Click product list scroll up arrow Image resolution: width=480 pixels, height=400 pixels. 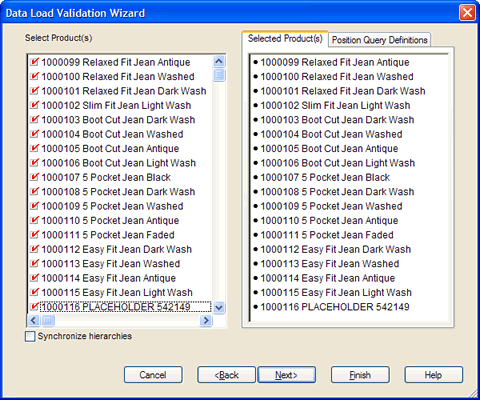pyautogui.click(x=219, y=61)
